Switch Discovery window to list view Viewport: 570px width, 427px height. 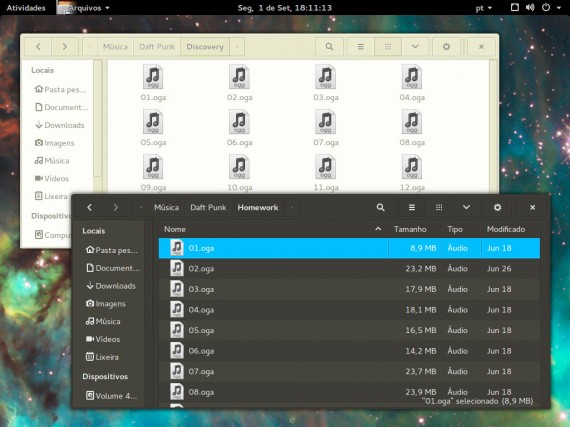[x=361, y=47]
